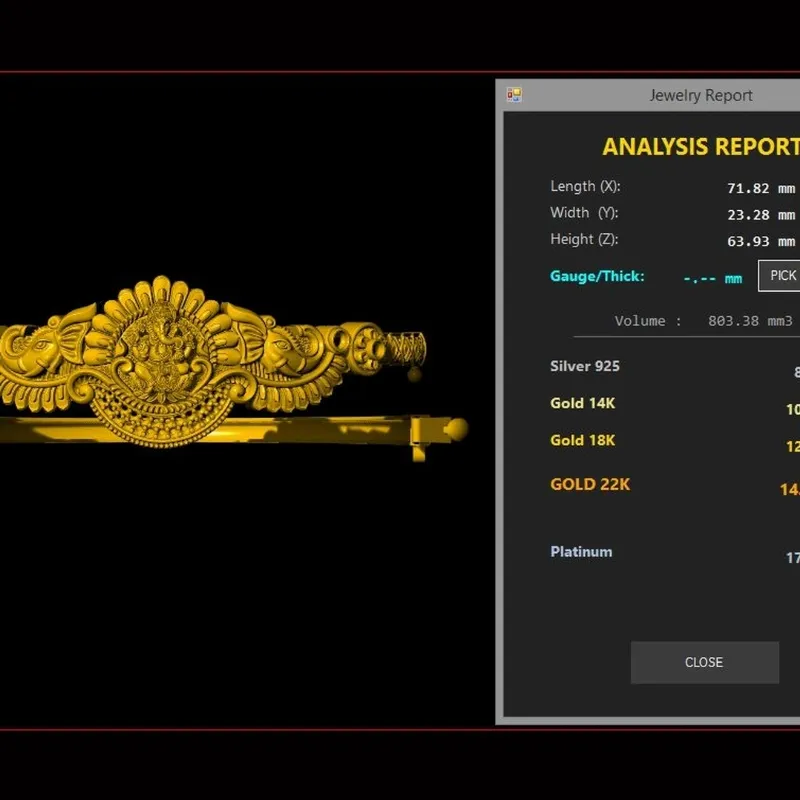This screenshot has height=800, width=800.
Task: Click the 23.28 mm width value
Action: (x=761, y=215)
